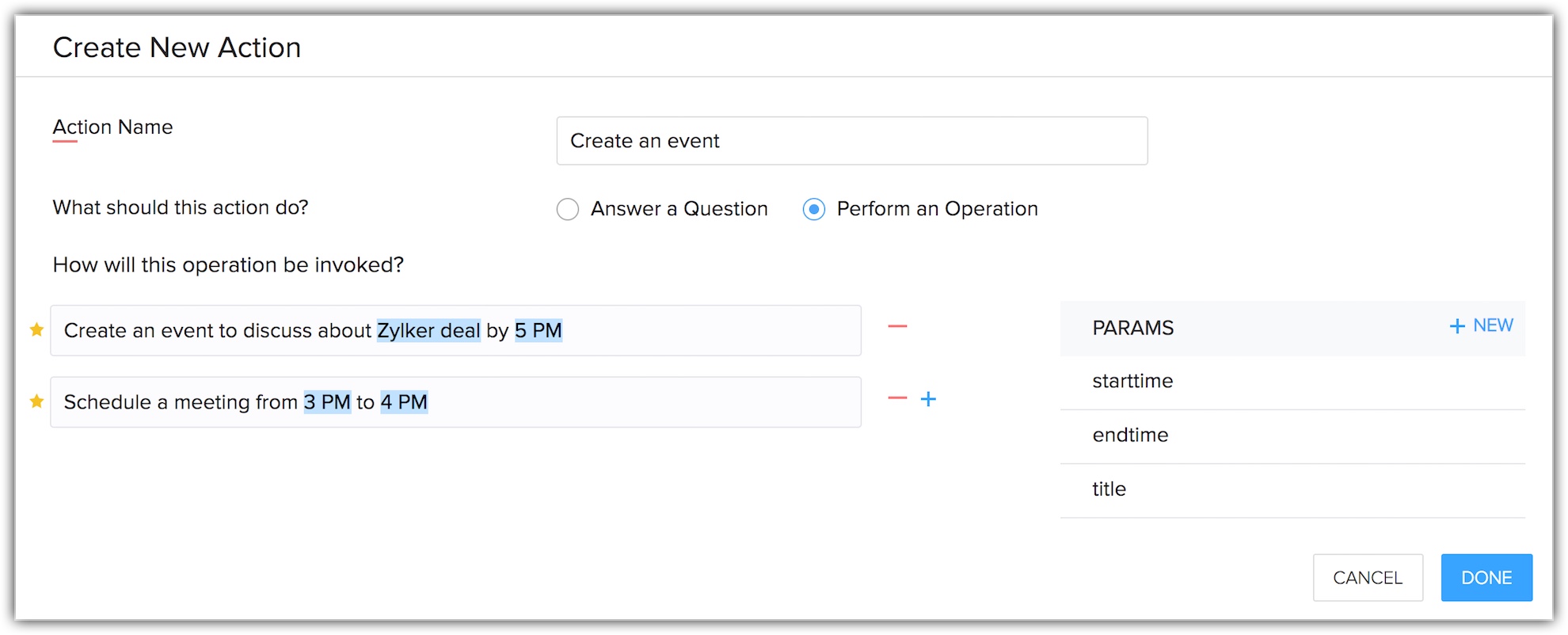
Task: Select the Answer a Question radio button
Action: [568, 209]
